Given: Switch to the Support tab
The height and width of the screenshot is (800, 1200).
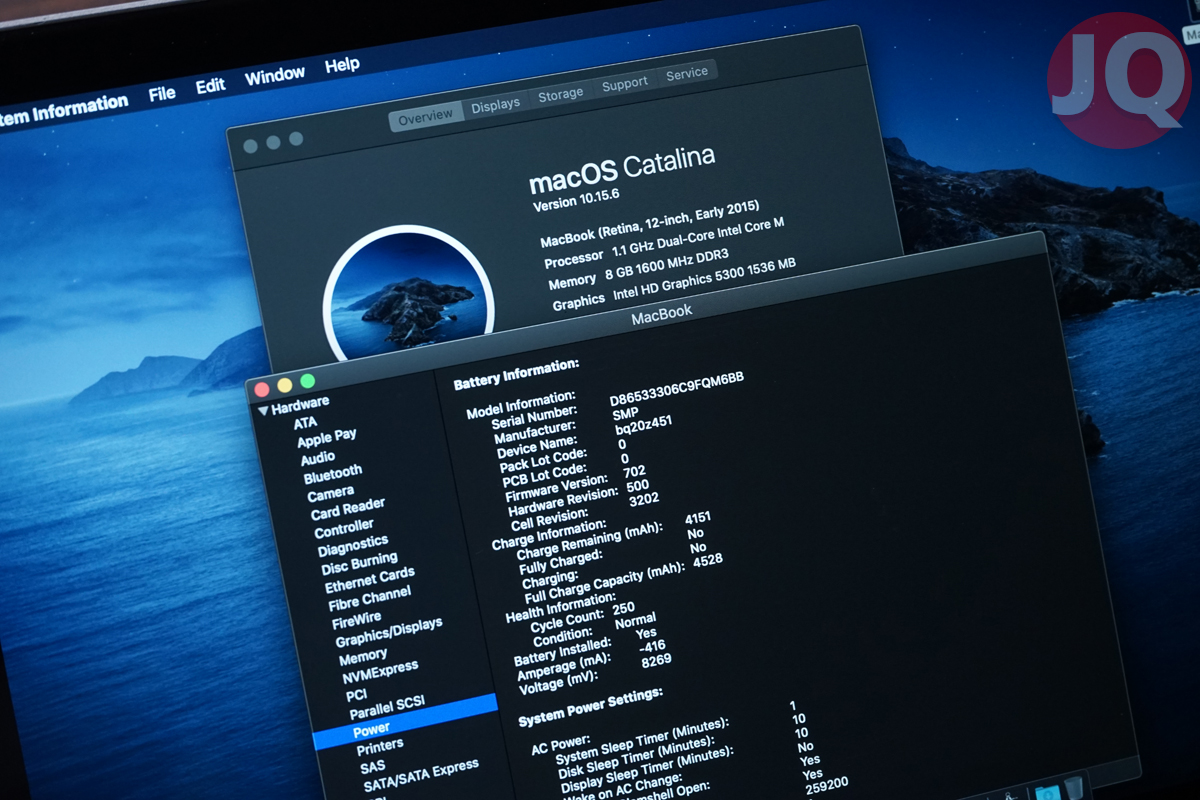Looking at the screenshot, I should pos(625,84).
